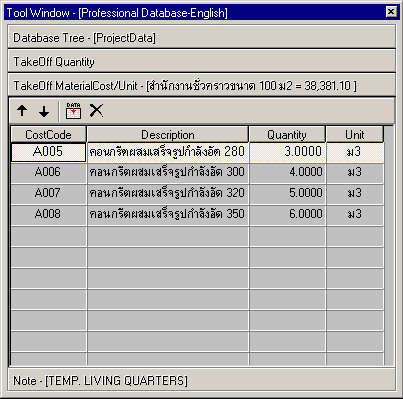The width and height of the screenshot is (403, 399).
Task: Click the unit cell in the A007 row
Action: pyautogui.click(x=355, y=193)
